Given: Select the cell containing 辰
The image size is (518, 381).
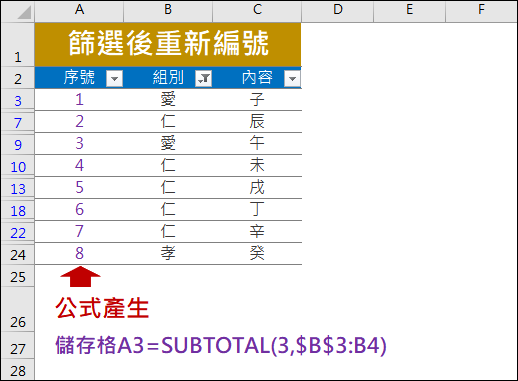Looking at the screenshot, I should [257, 122].
